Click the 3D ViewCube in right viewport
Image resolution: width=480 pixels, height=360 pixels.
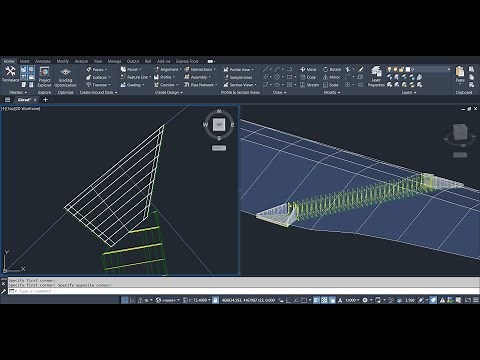(x=460, y=132)
